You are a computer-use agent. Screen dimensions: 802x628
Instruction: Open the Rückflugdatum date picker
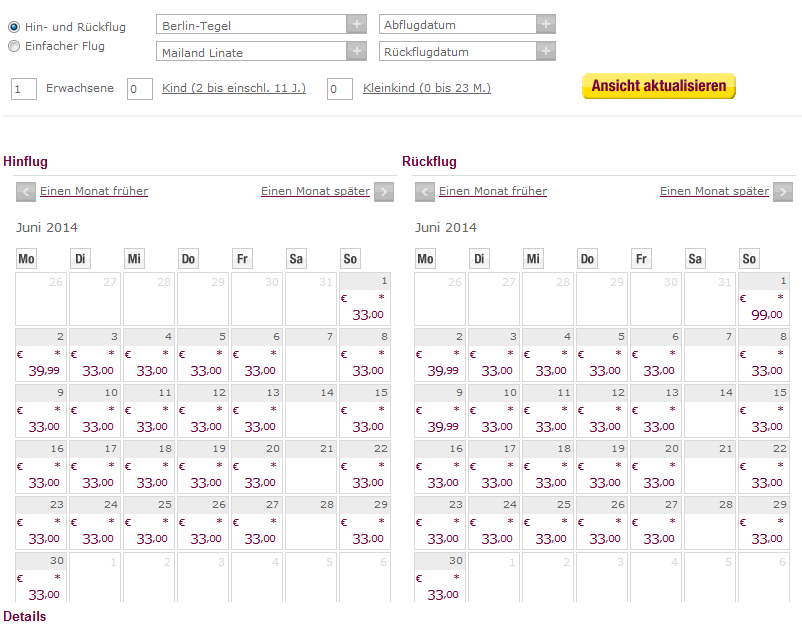tap(546, 51)
